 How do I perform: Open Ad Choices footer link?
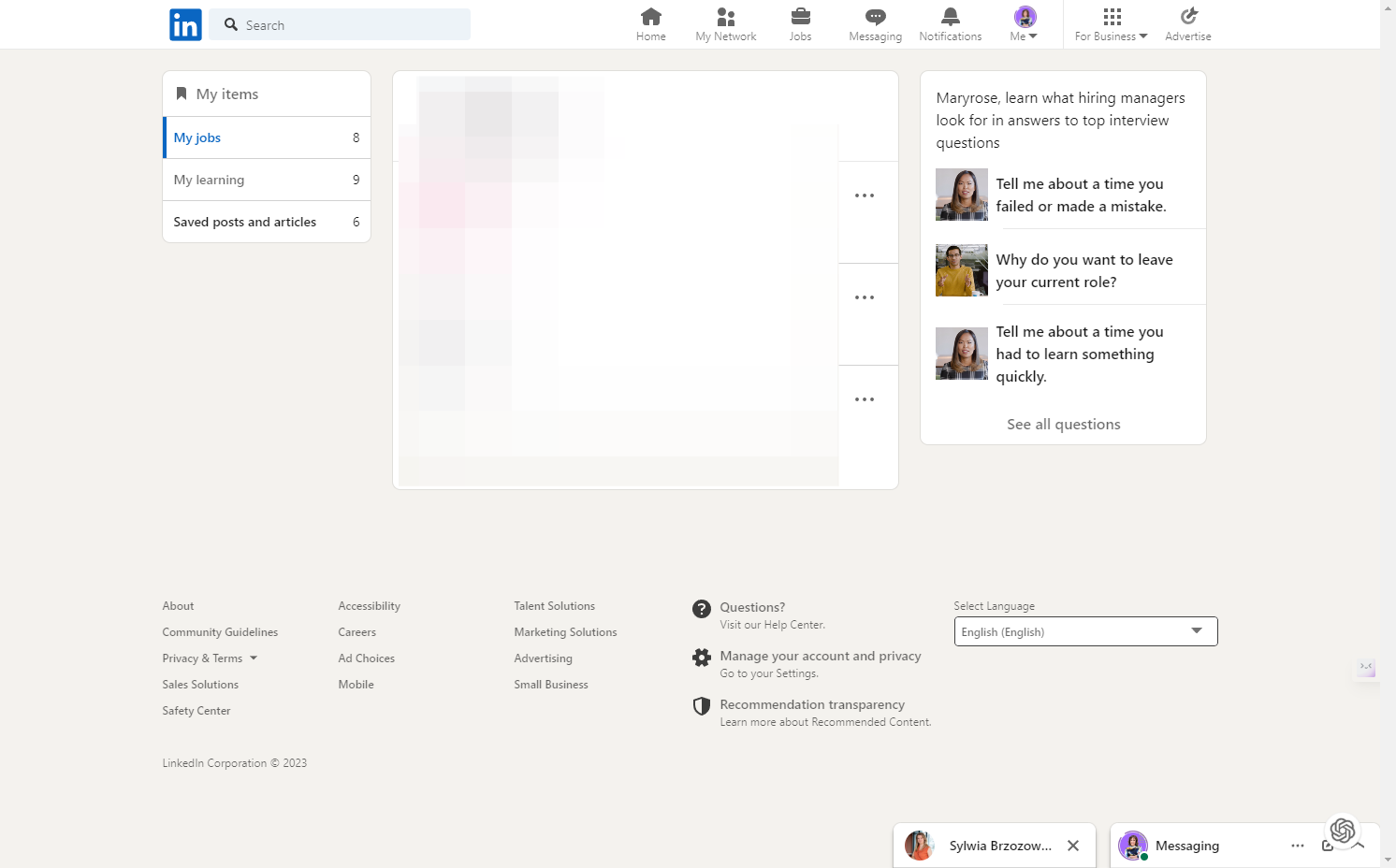tap(367, 658)
